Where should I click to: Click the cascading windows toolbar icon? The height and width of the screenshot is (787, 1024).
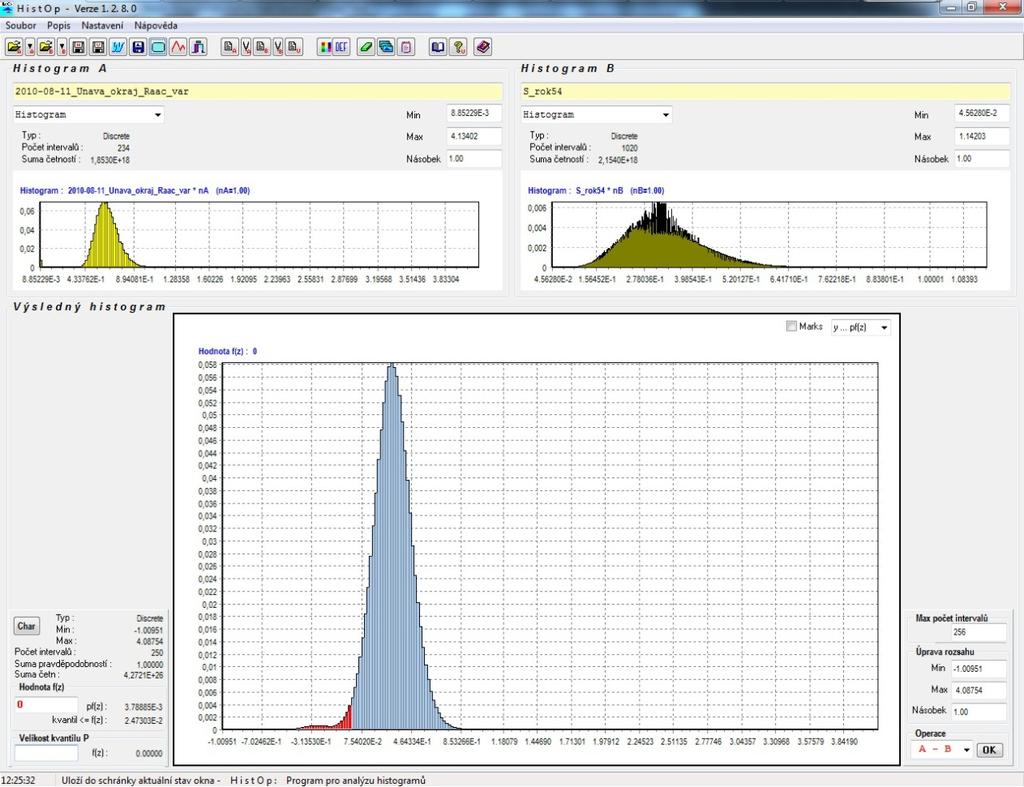[386, 47]
